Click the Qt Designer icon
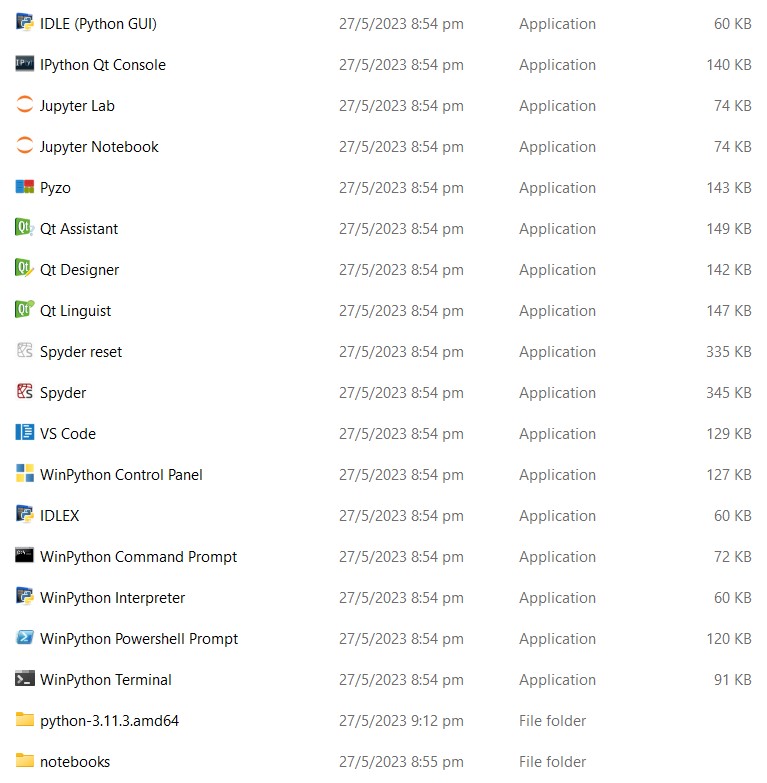This screenshot has height=783, width=767. (24, 269)
